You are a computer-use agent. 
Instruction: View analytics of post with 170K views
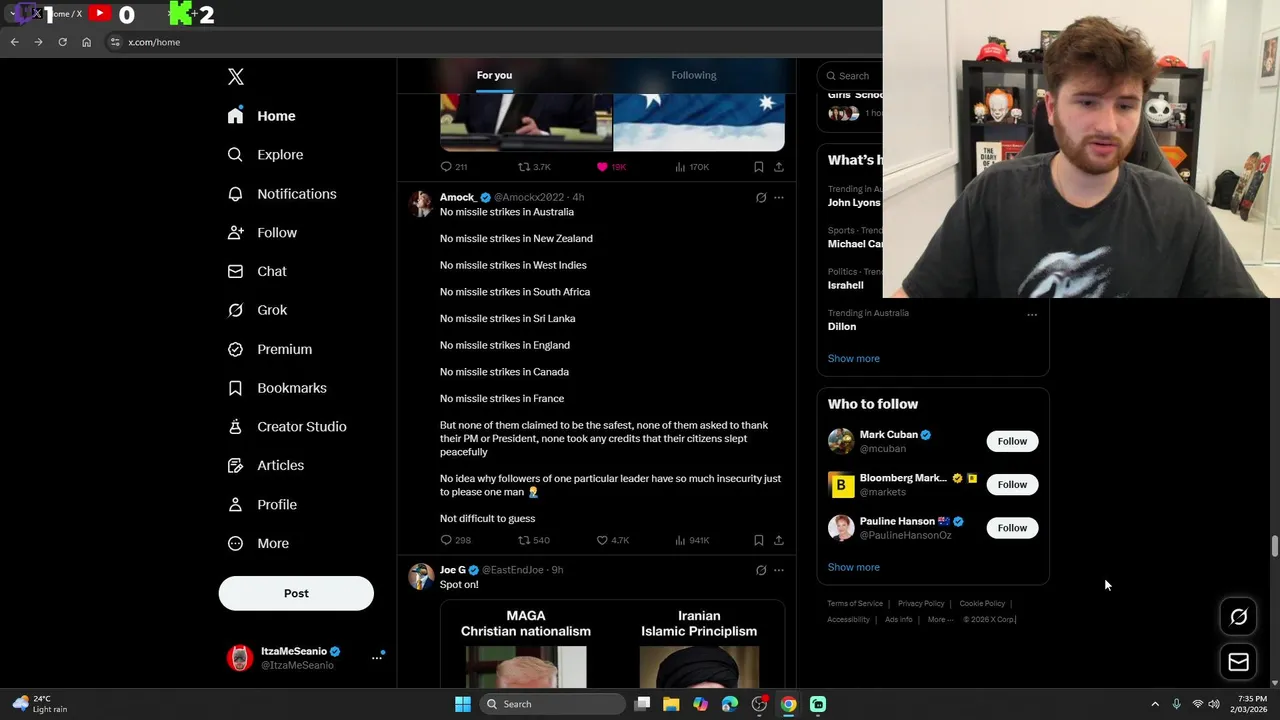692,167
